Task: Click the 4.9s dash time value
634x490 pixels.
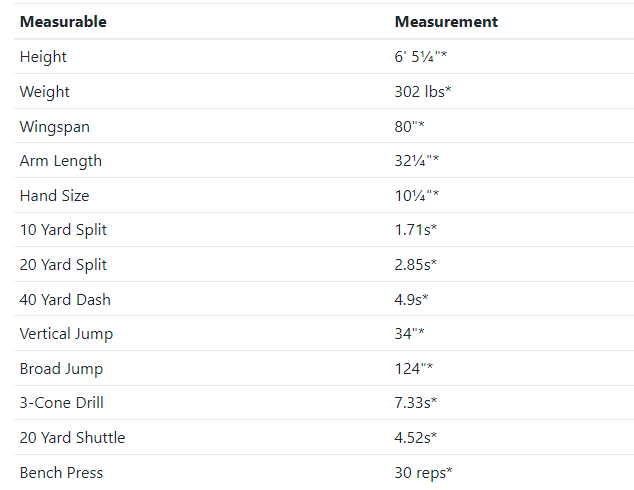Action: (411, 300)
